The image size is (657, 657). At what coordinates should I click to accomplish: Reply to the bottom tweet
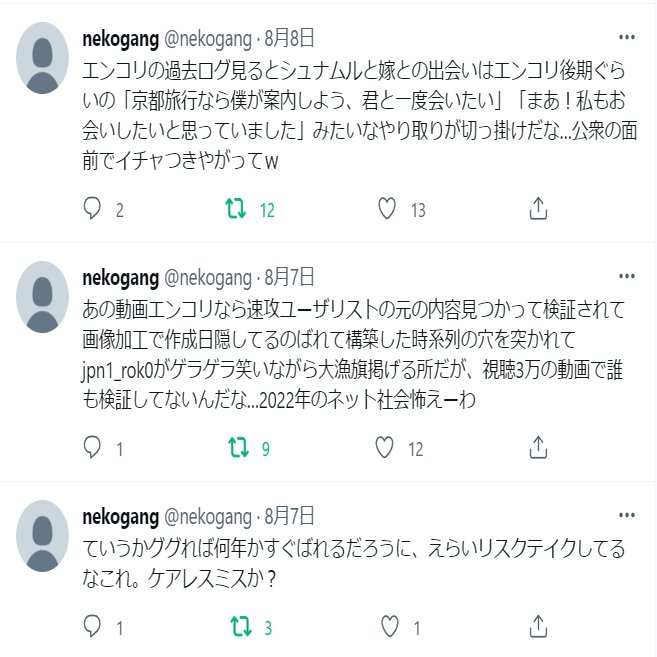click(93, 627)
